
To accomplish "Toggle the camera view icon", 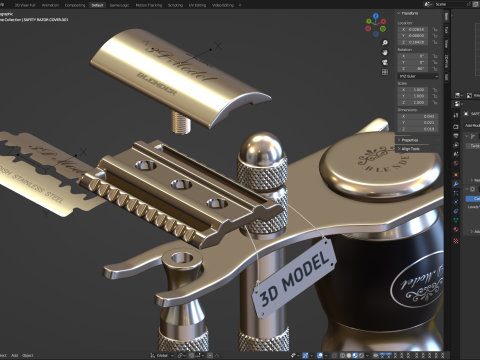I will pos(385,62).
